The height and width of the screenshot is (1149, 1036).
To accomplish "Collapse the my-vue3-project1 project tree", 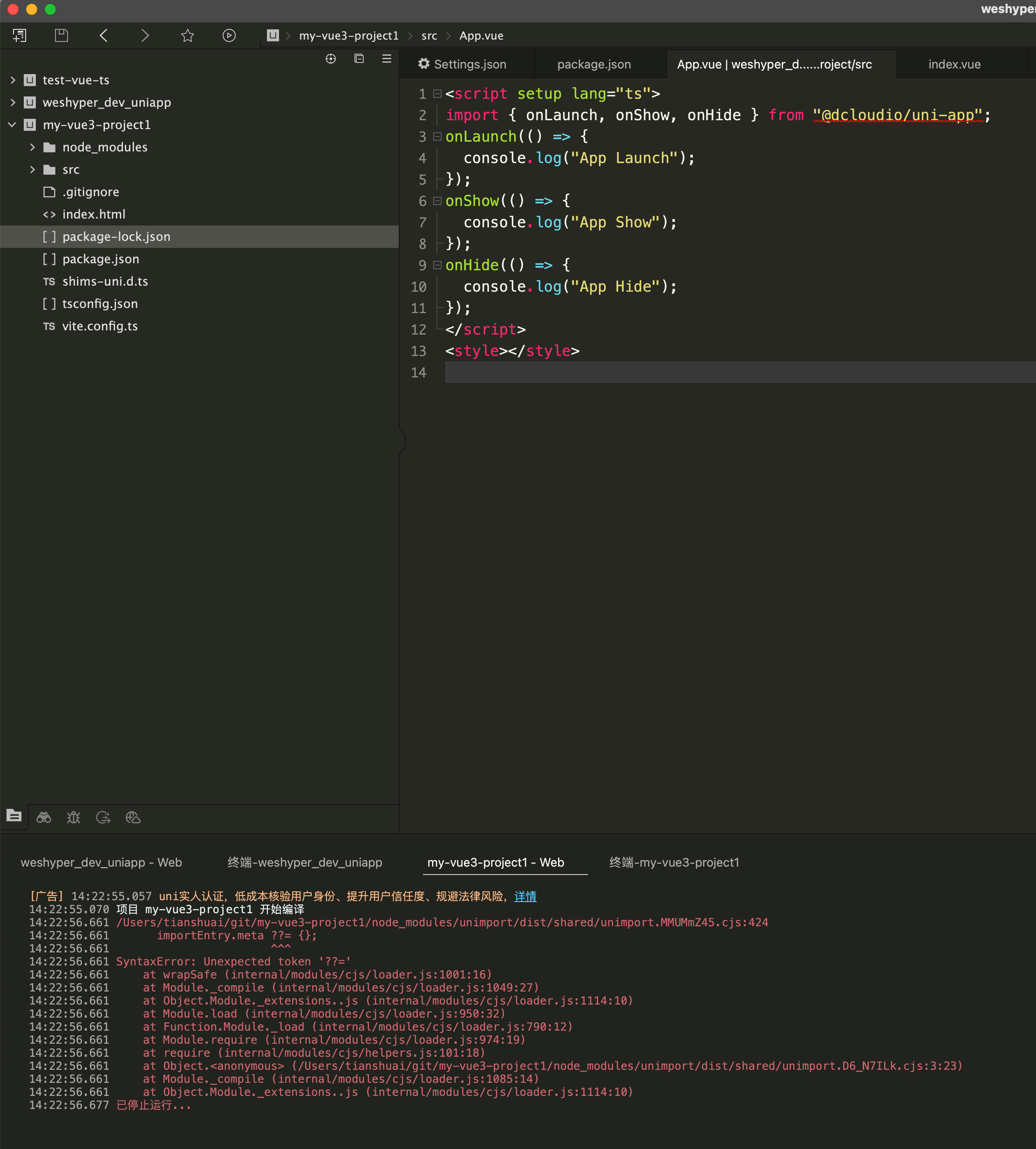I will pos(13,125).
